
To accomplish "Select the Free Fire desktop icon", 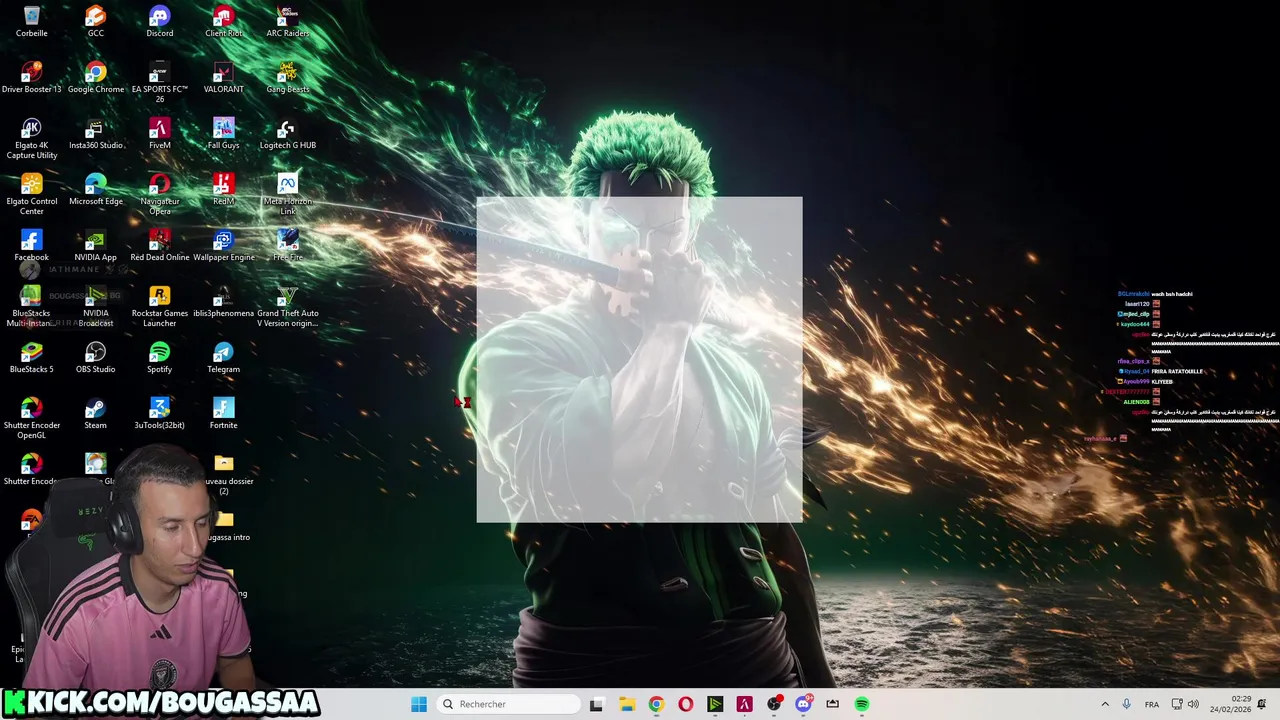I will [x=288, y=246].
